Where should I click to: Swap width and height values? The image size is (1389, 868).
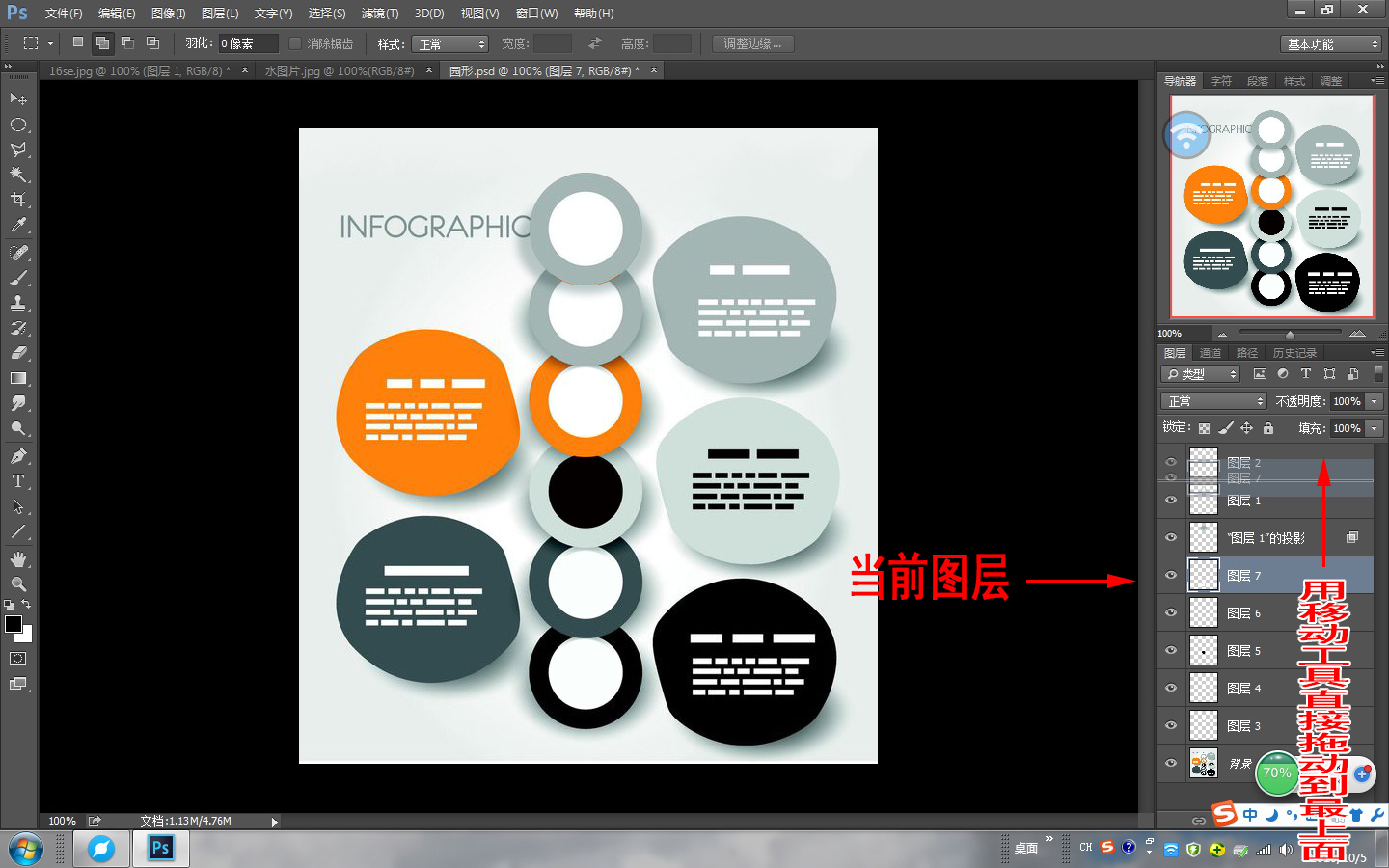pyautogui.click(x=595, y=43)
